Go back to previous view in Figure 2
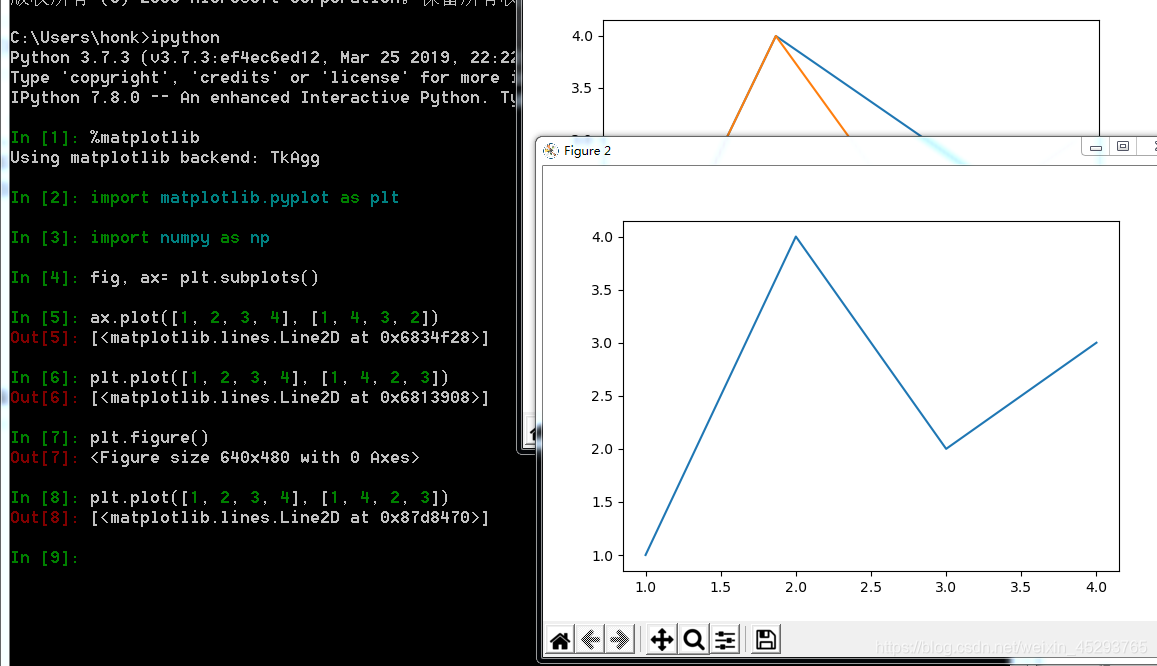 click(590, 639)
